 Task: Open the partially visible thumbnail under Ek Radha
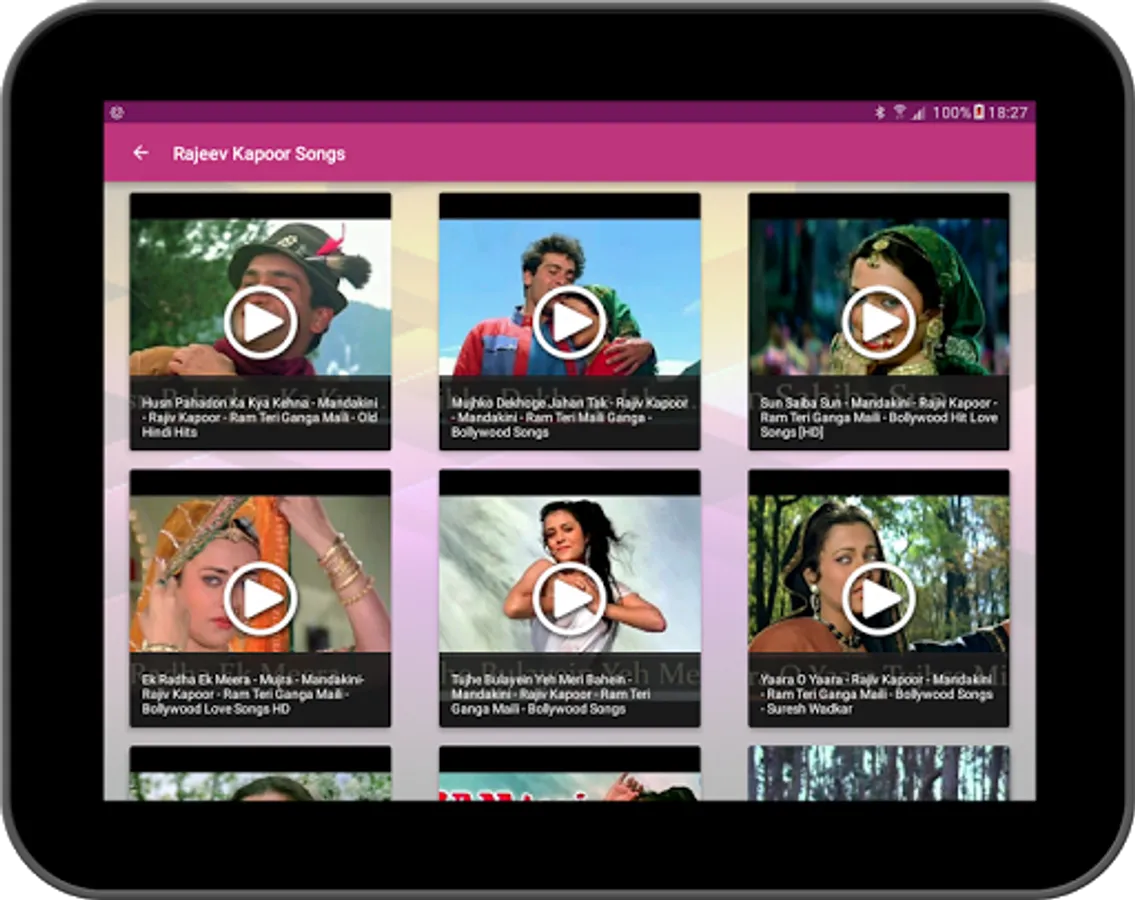pos(261,773)
